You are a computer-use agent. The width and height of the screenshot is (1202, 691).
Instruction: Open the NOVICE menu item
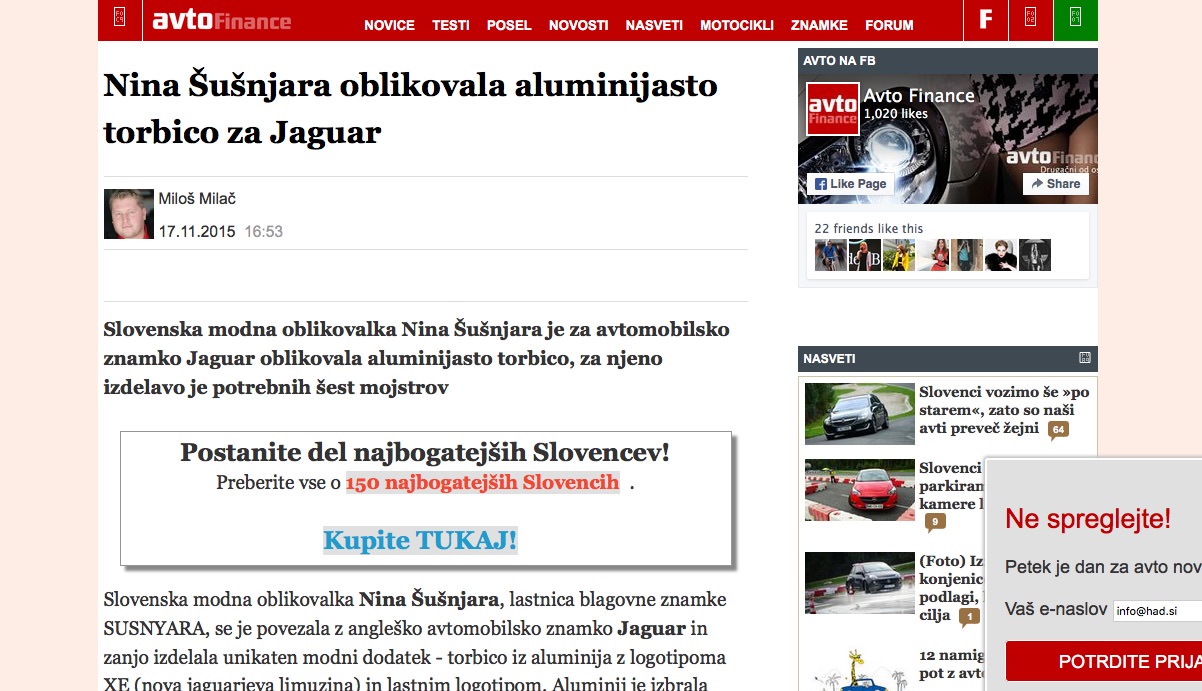coord(389,25)
